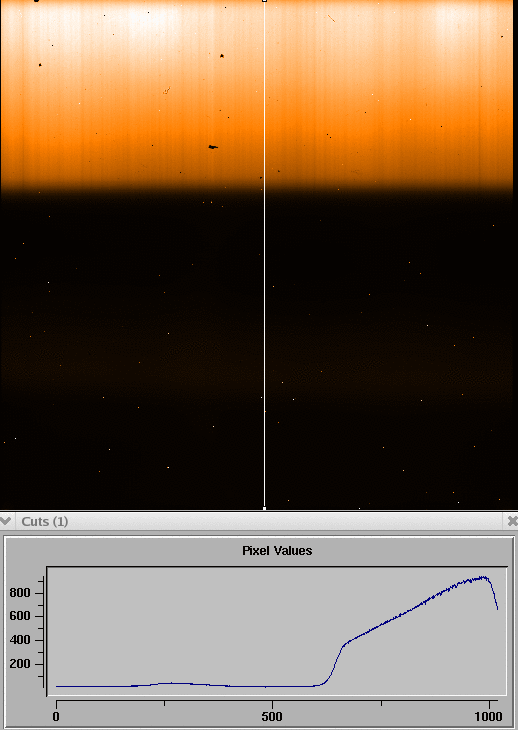The image size is (518, 730).
Task: Click the 0 label on the x-axis
Action: point(56,716)
